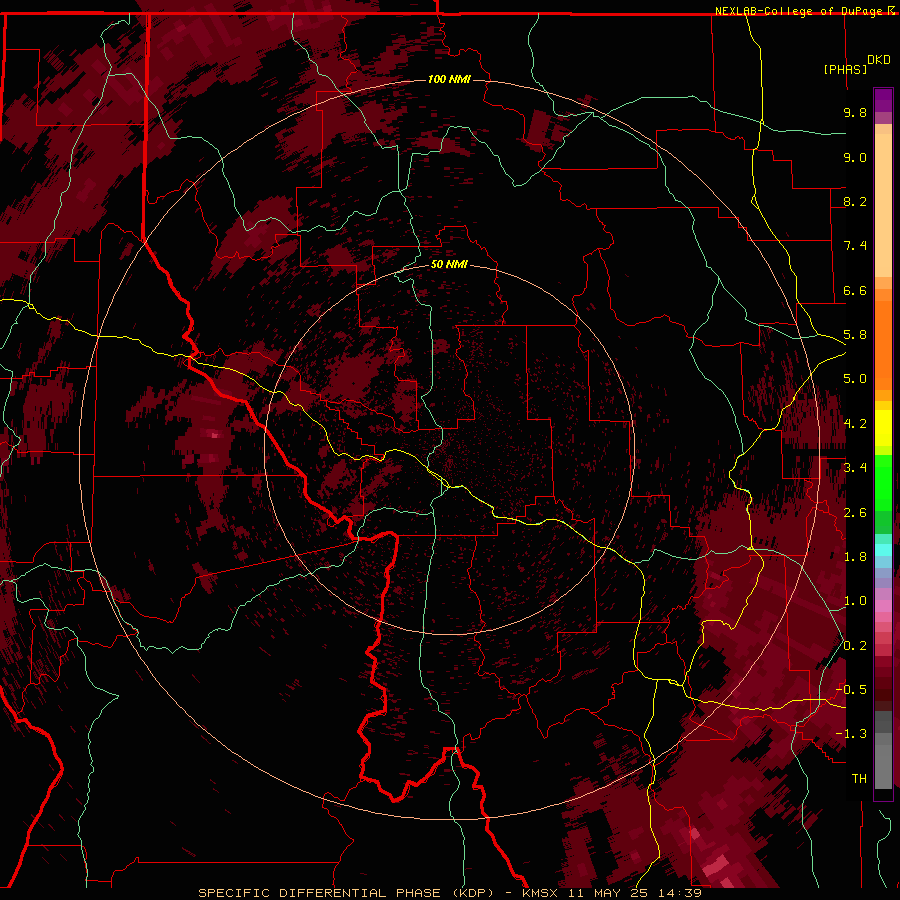The image size is (900, 900).
Task: Select the -0.5 scale value
Action: (851, 690)
